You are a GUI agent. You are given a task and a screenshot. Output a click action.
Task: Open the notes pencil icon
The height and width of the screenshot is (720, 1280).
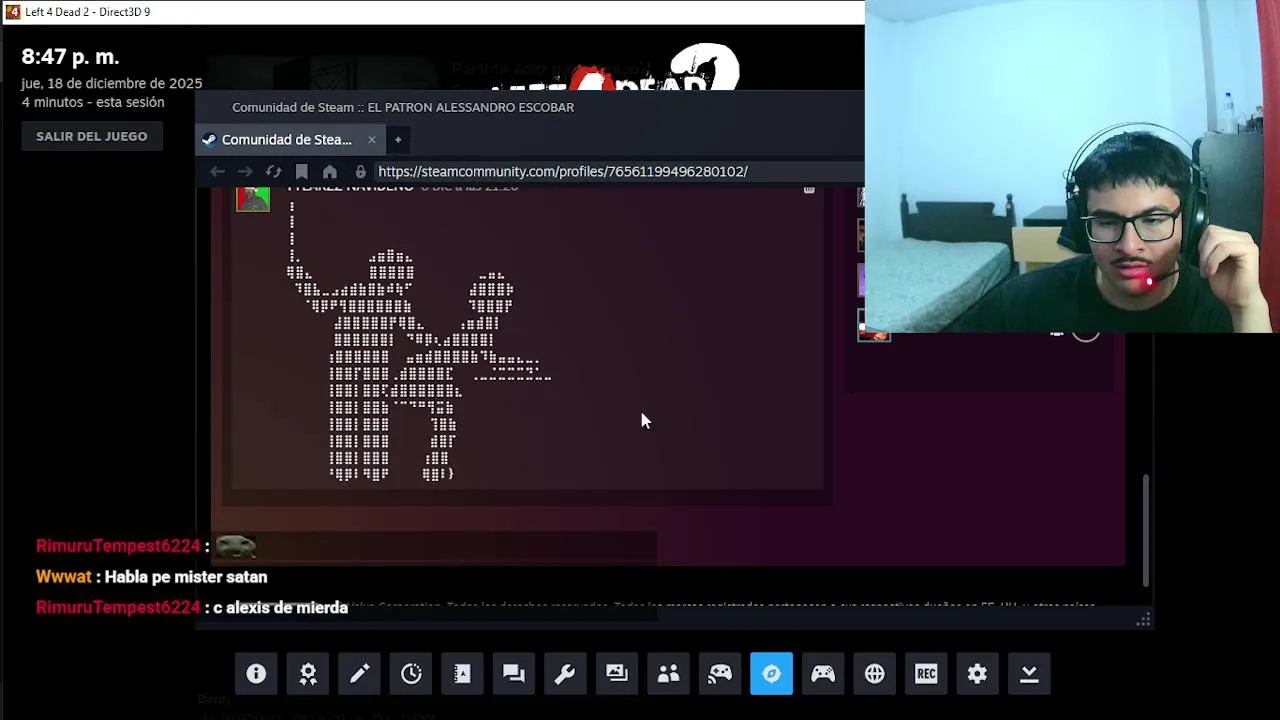click(360, 674)
